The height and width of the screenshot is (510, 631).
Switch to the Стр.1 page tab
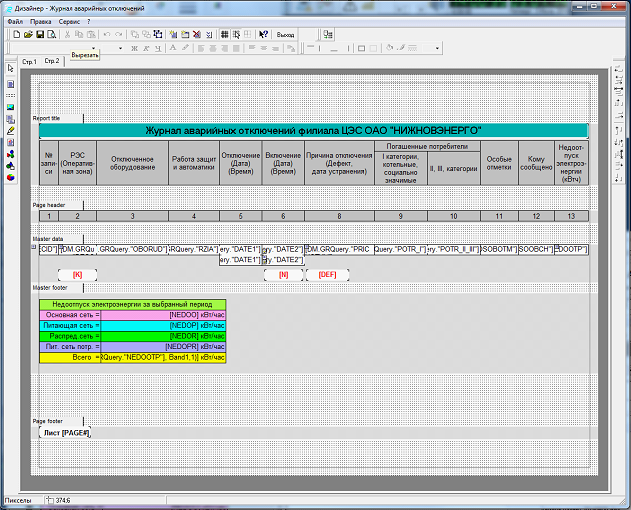click(x=27, y=62)
